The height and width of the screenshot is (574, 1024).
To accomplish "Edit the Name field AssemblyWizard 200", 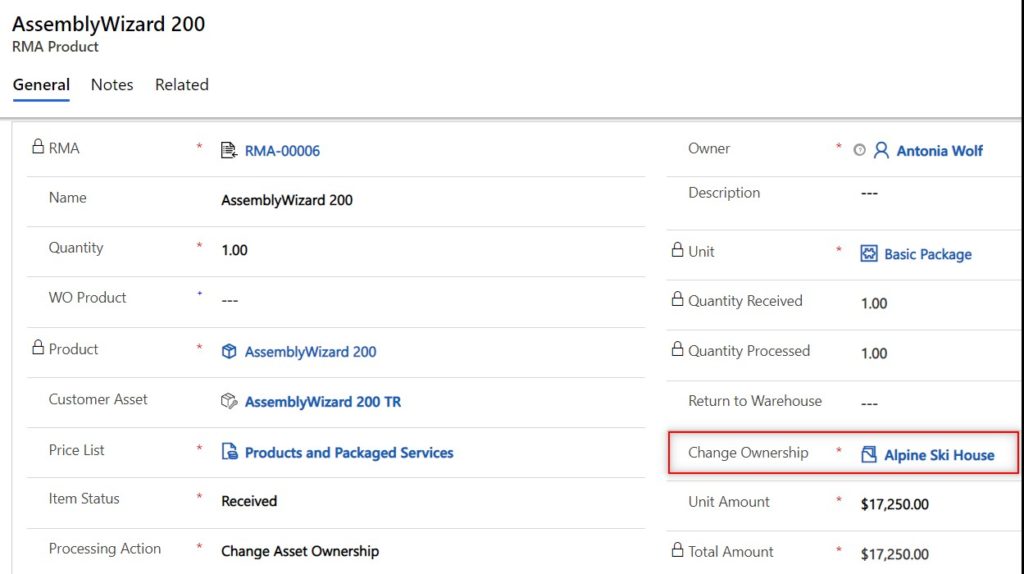I will coord(287,200).
